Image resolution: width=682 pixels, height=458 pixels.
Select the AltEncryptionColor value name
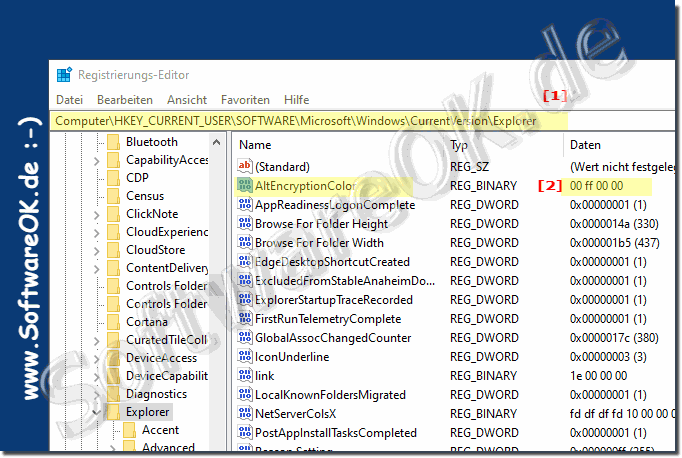click(305, 186)
